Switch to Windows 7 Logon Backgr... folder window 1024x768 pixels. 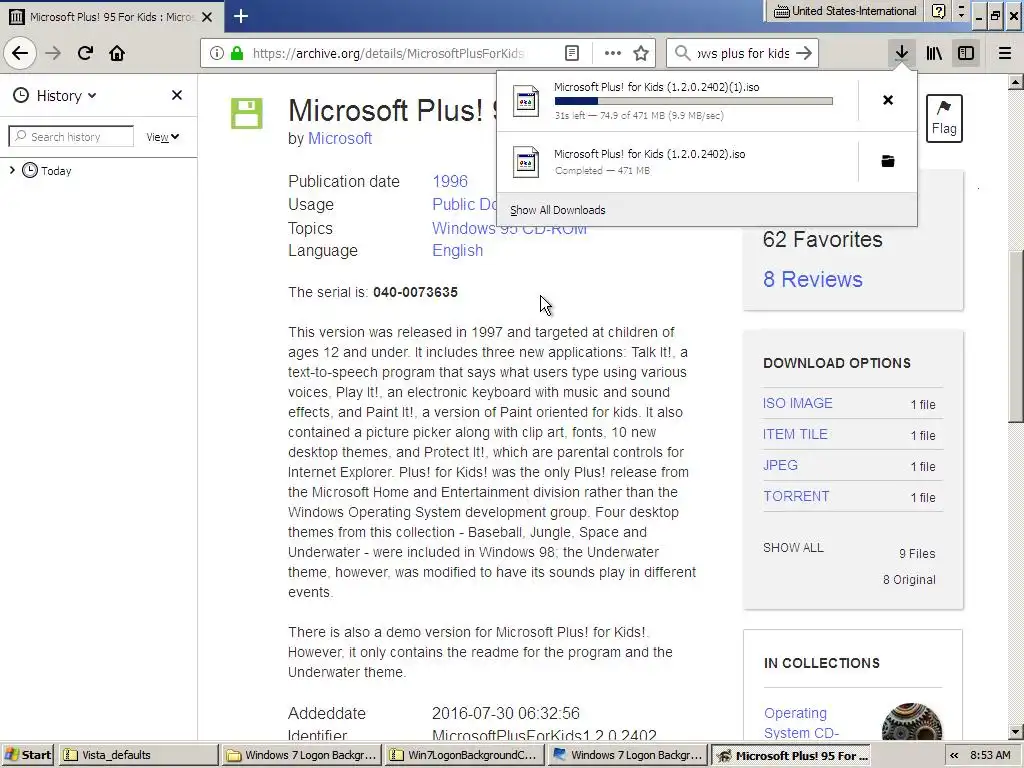point(302,755)
